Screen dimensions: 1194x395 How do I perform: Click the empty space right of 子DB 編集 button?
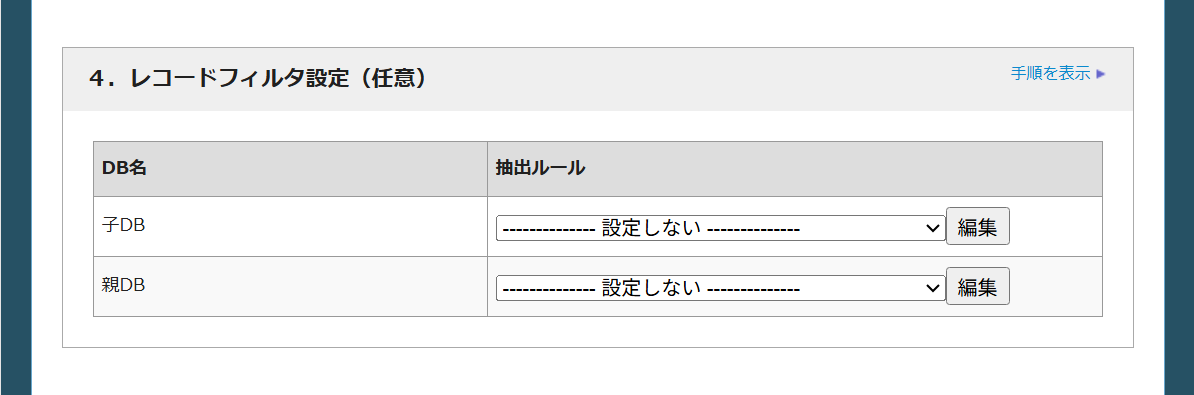pyautogui.click(x=1055, y=227)
